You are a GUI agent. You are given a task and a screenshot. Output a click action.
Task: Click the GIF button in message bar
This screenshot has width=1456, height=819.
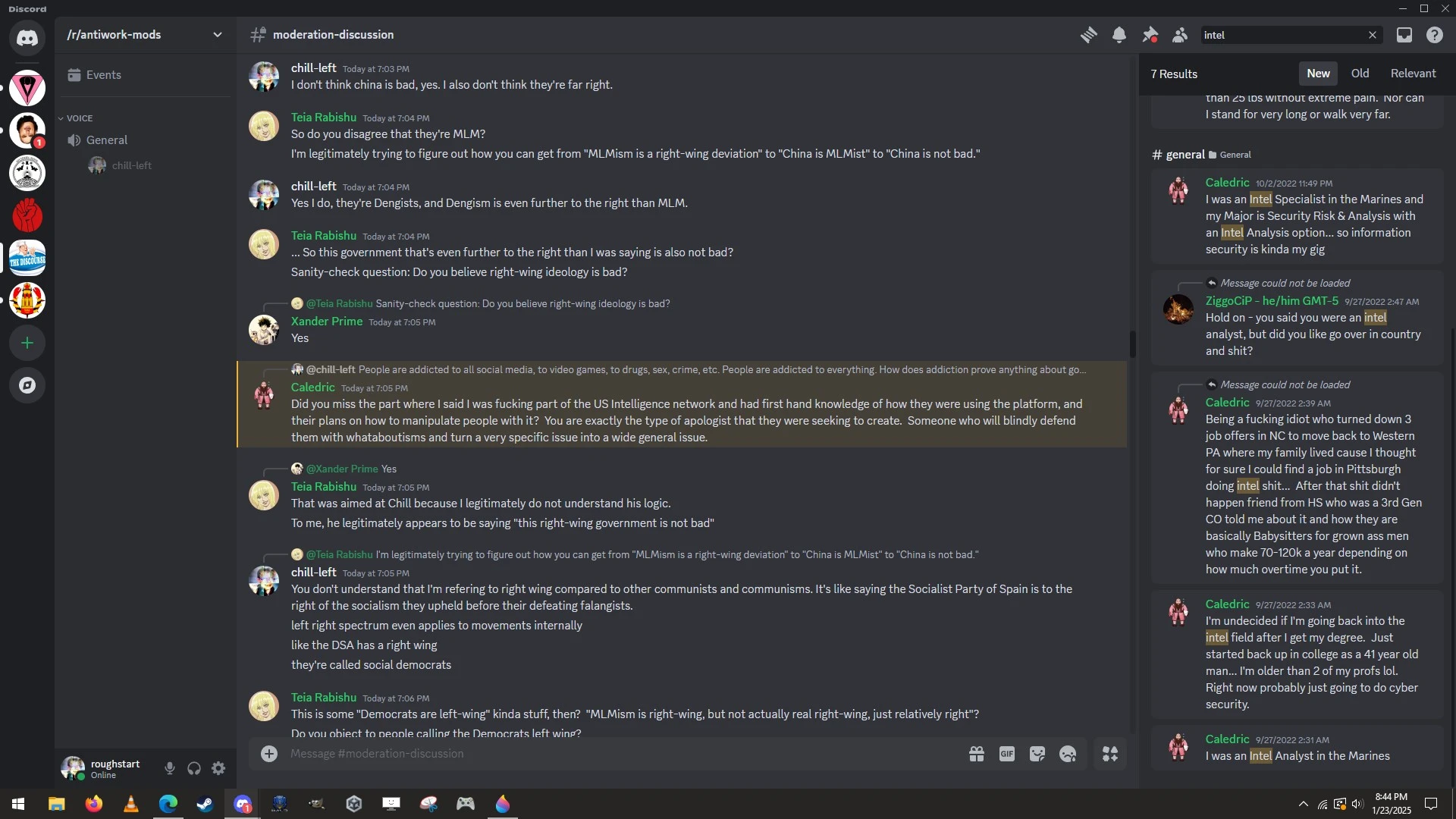click(1006, 753)
